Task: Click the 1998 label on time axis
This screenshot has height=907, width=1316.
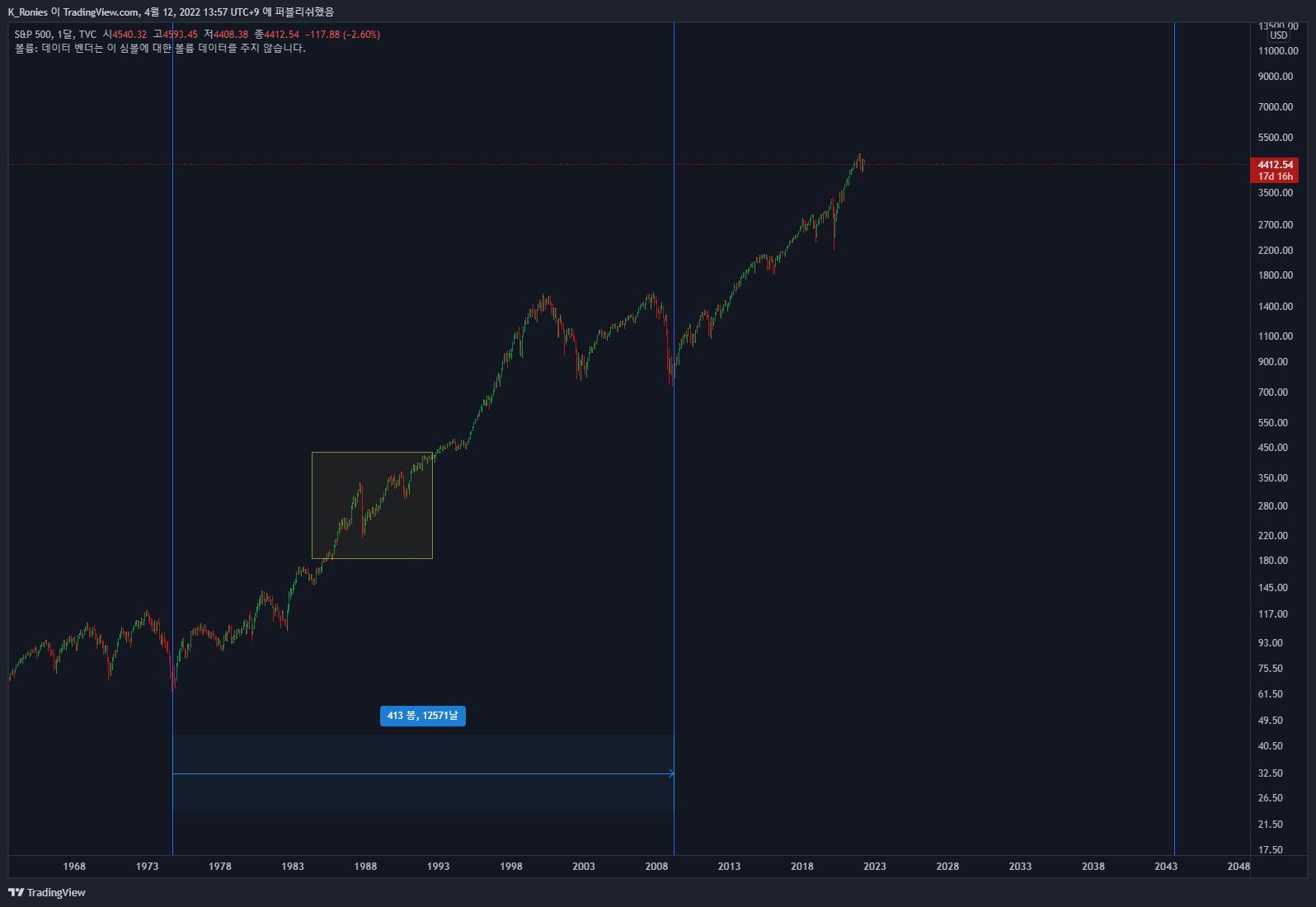Action: (x=511, y=867)
